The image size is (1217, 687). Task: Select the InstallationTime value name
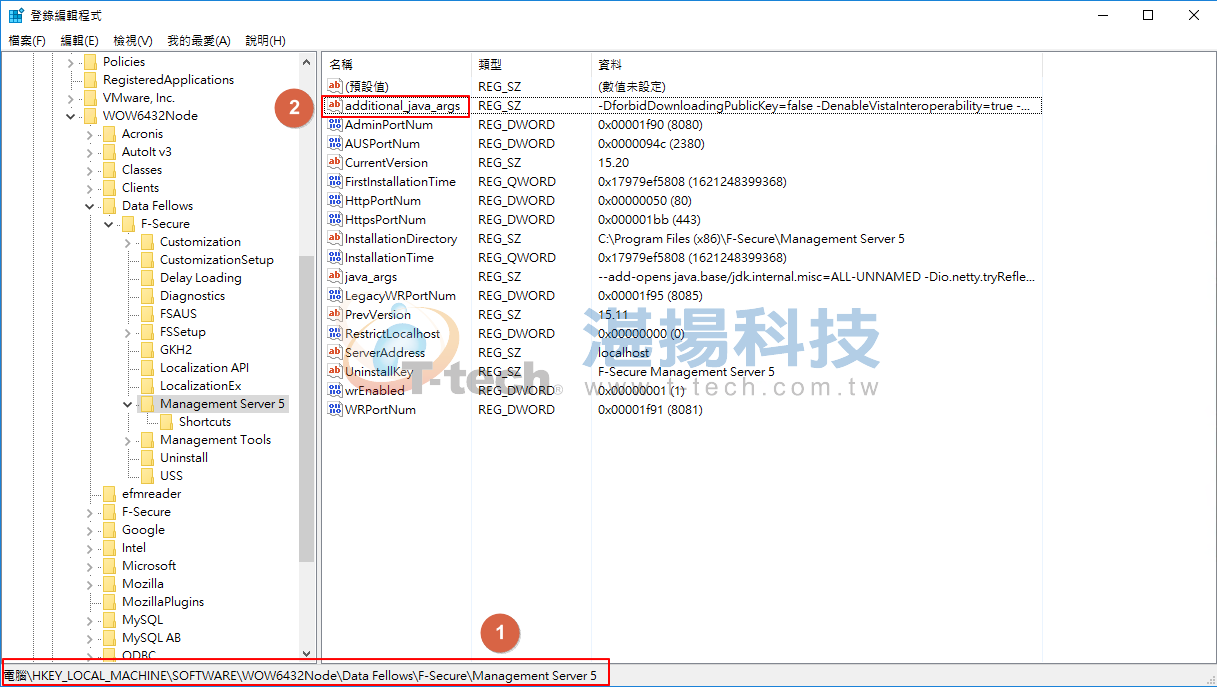click(389, 258)
